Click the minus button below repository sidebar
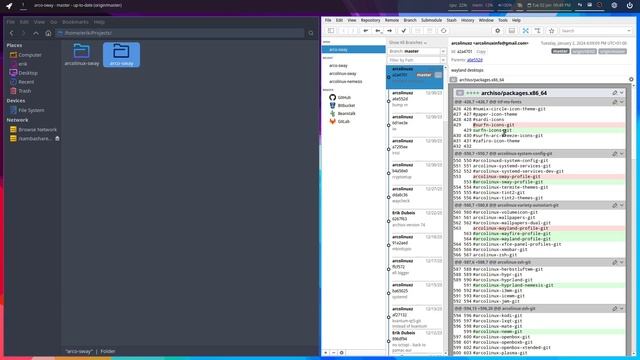This screenshot has height=360, width=640. pos(333,353)
